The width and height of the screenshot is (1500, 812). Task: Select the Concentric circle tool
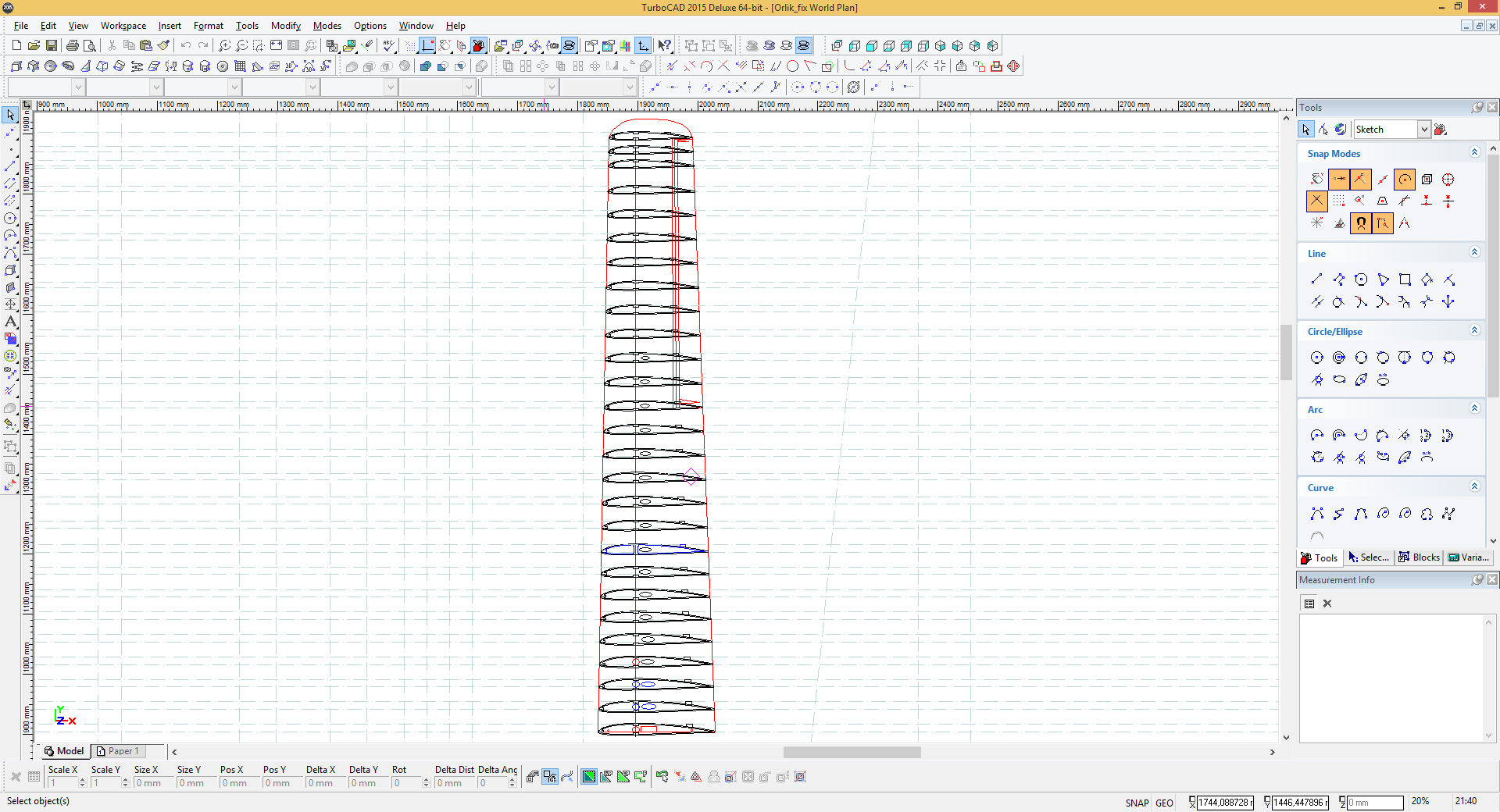tap(1339, 358)
